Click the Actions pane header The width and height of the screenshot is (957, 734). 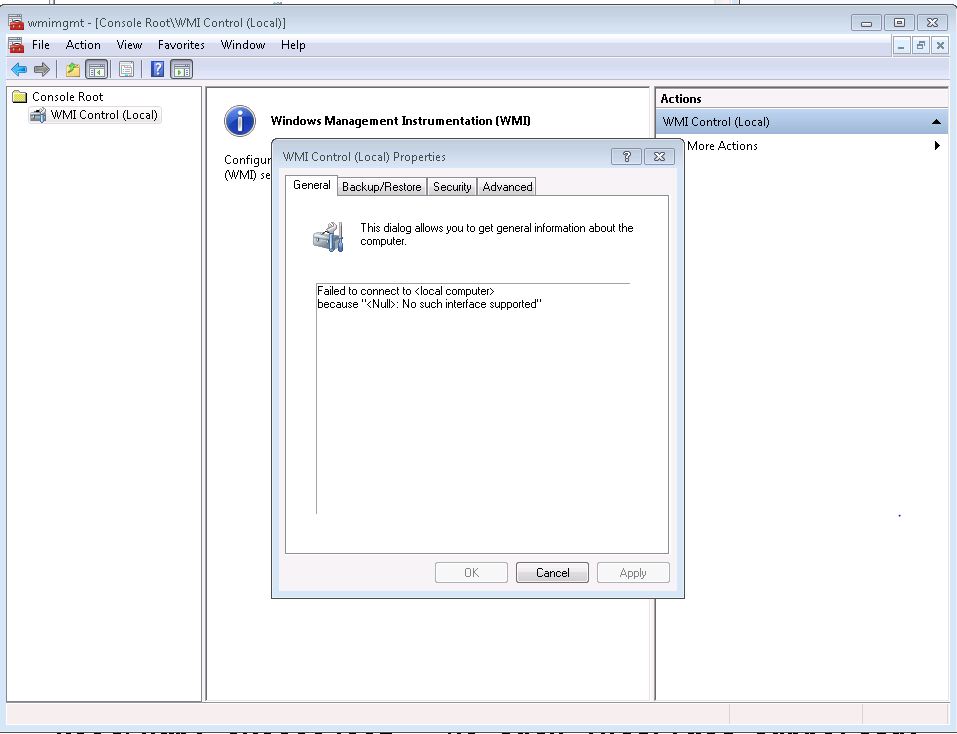coord(802,99)
